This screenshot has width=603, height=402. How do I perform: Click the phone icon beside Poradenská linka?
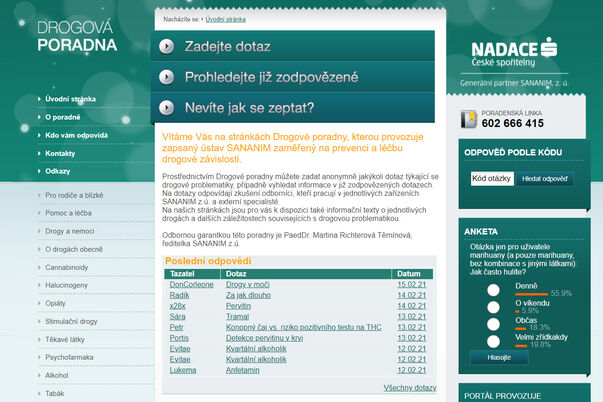(x=468, y=119)
